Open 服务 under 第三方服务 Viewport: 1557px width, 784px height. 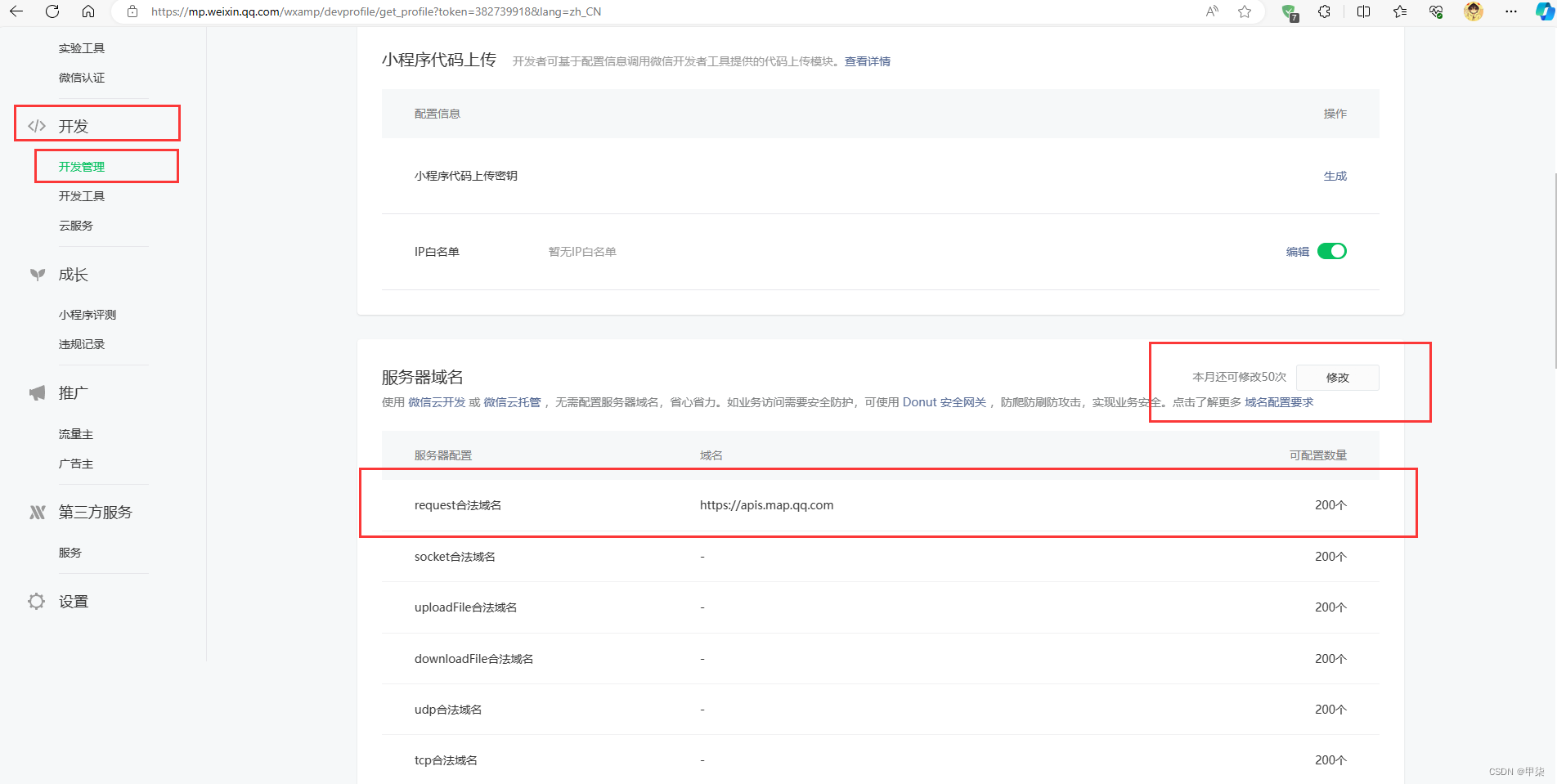tap(70, 553)
